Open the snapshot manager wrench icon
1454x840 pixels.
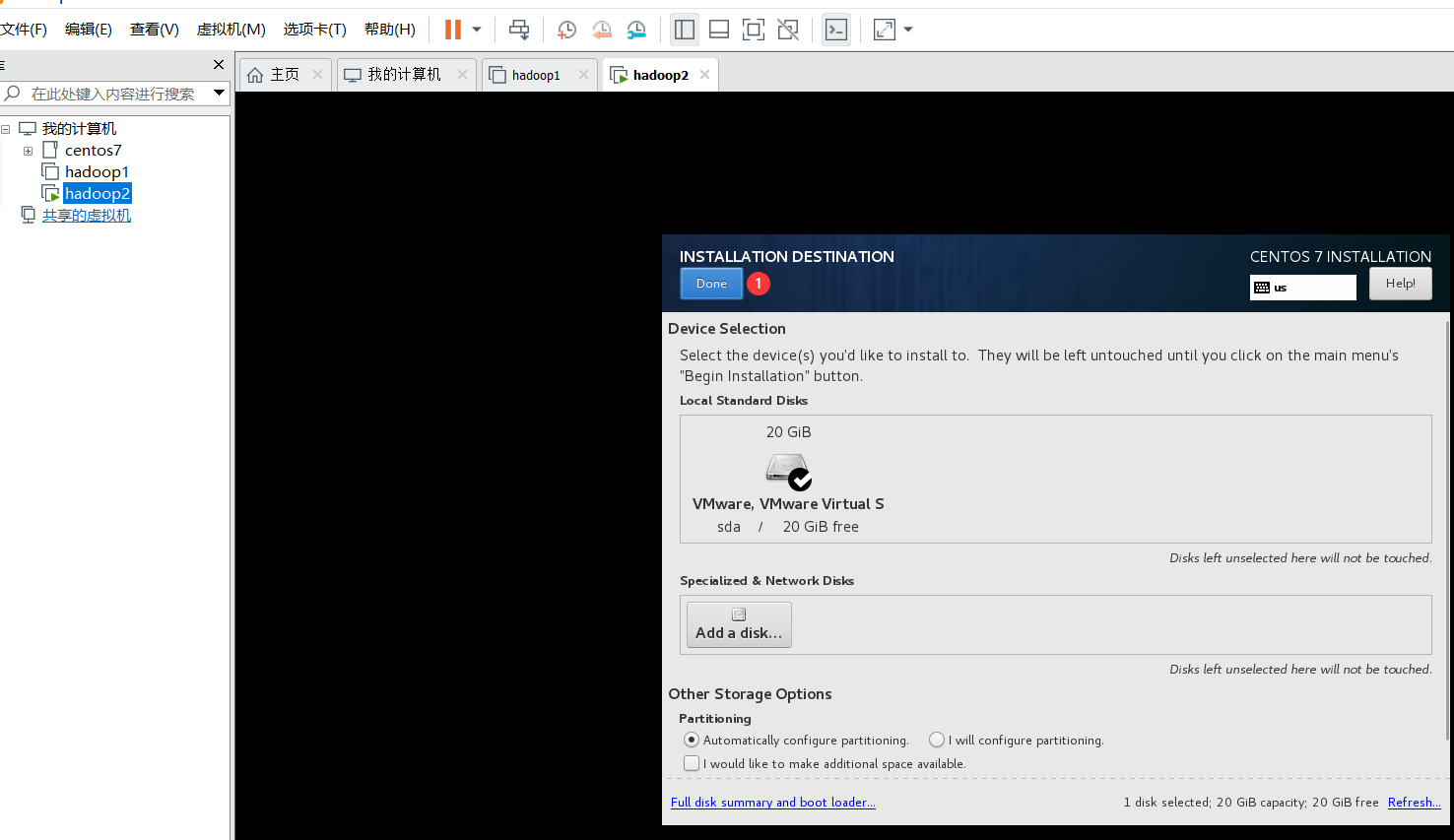point(637,30)
